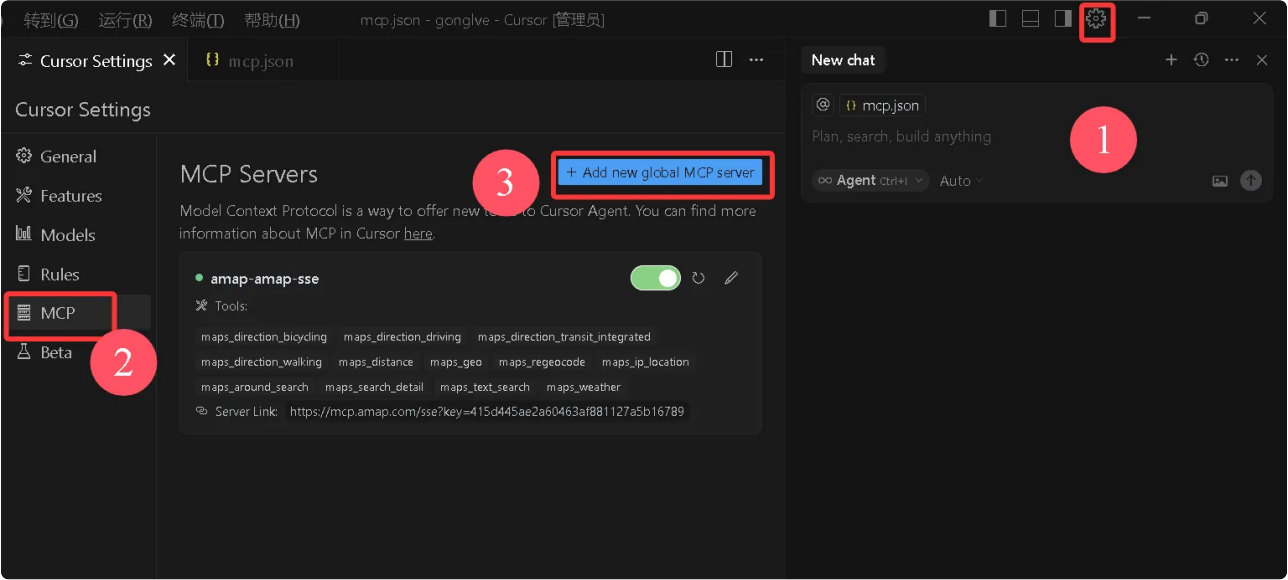
Task: Show chat history
Action: (x=1201, y=60)
